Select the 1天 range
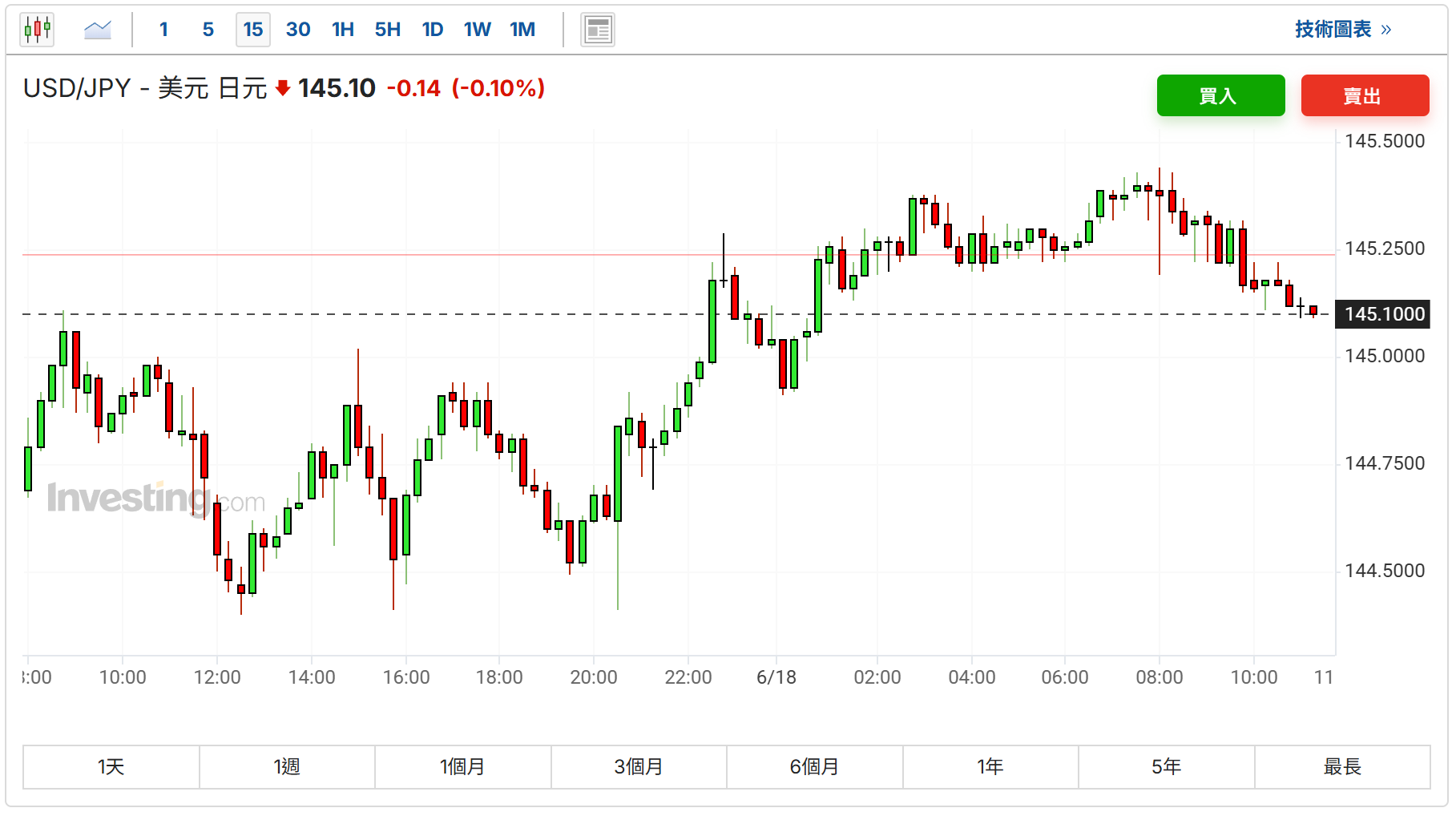This screenshot has height=820, width=1456. coord(111,767)
